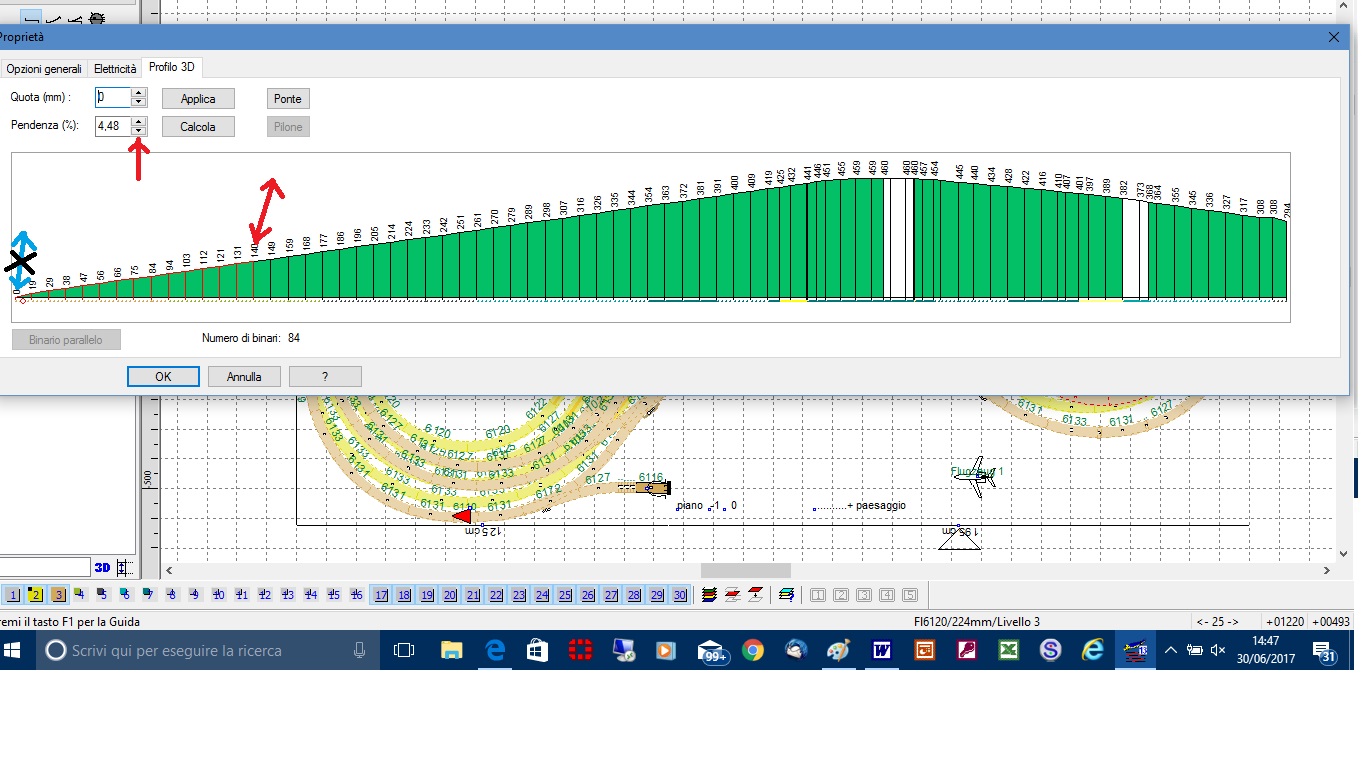Toggle layer 17 button
The width and height of the screenshot is (1366, 768).
point(381,595)
